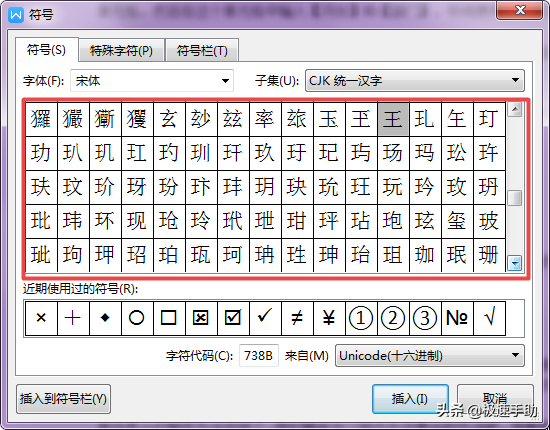Screen dimensions: 550x430
Task: Click the character grid scrollbar thumb
Action: coord(515,198)
